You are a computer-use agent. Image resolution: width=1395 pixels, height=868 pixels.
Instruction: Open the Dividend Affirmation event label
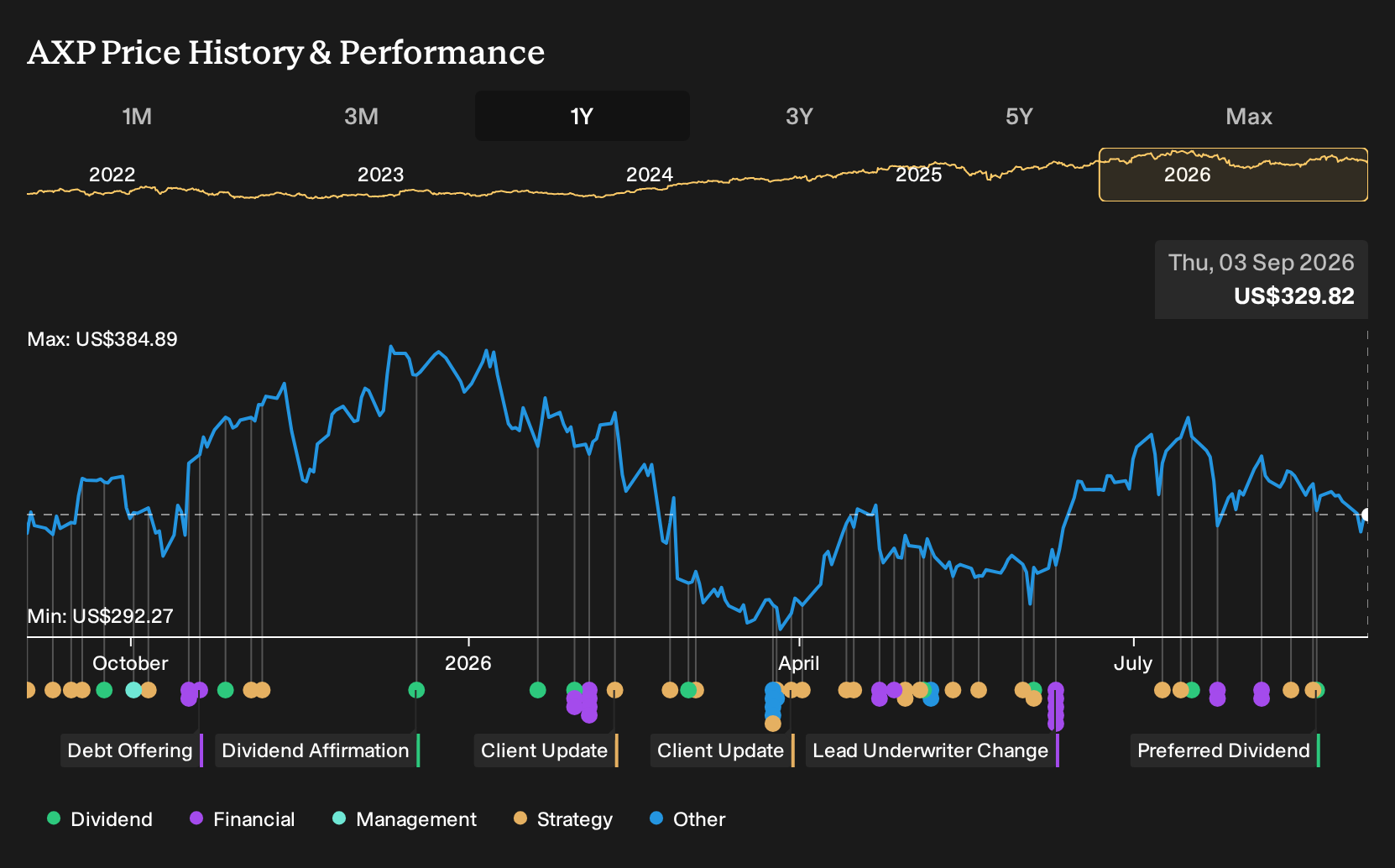[316, 750]
